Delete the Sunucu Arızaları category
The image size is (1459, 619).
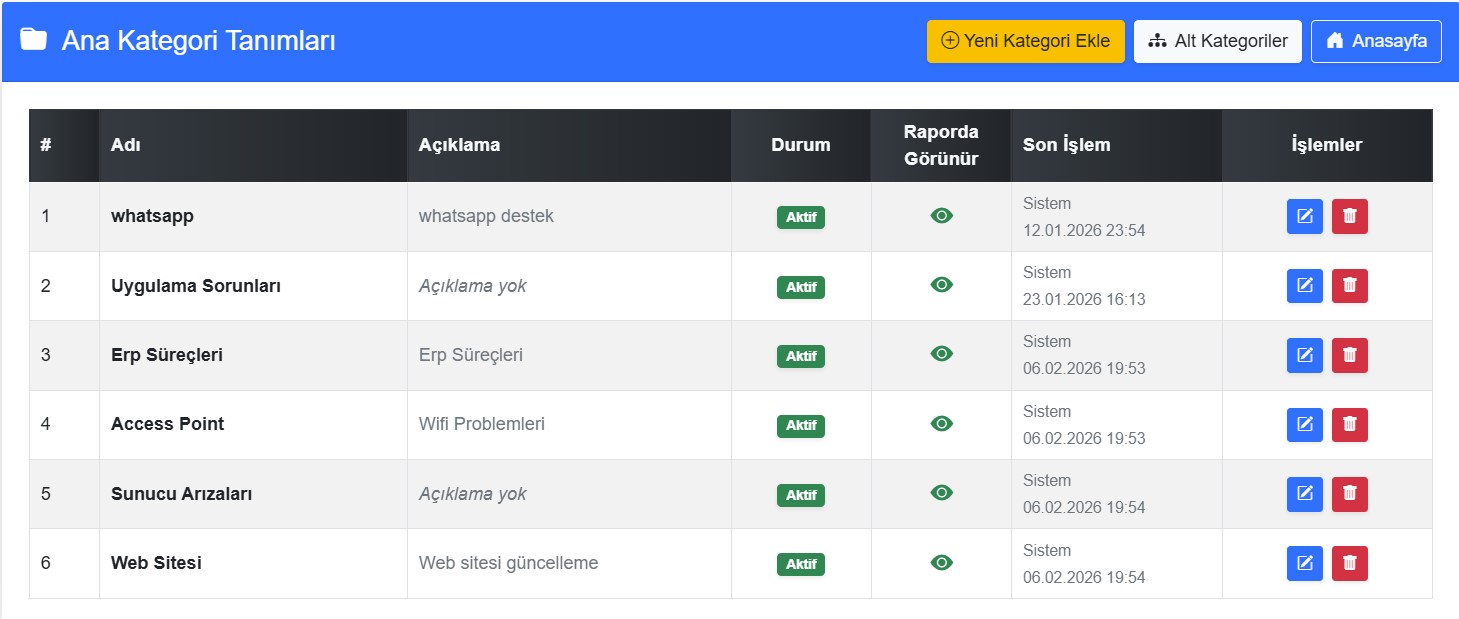click(x=1349, y=494)
